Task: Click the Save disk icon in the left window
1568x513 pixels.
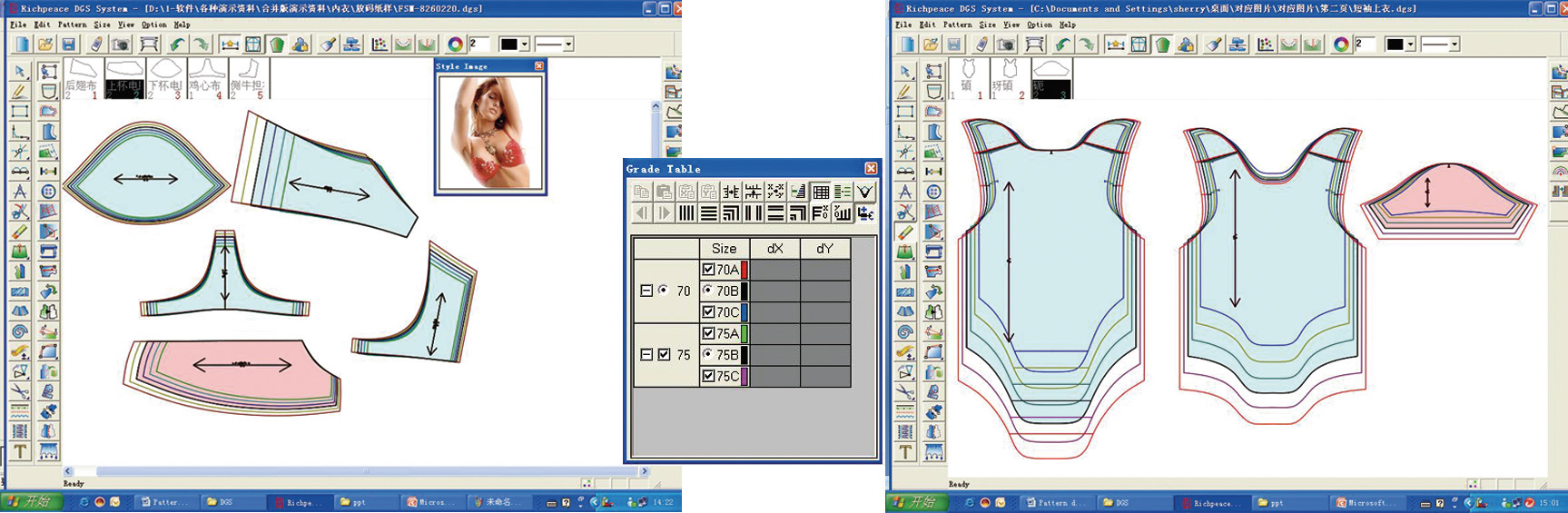Action: click(68, 44)
